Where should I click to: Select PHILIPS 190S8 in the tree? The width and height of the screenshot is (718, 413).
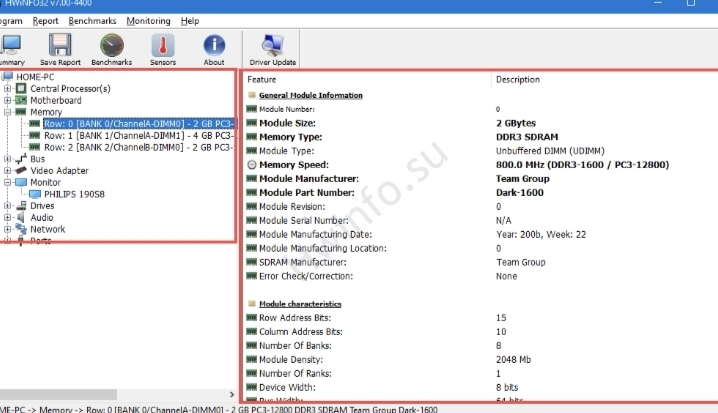point(74,194)
